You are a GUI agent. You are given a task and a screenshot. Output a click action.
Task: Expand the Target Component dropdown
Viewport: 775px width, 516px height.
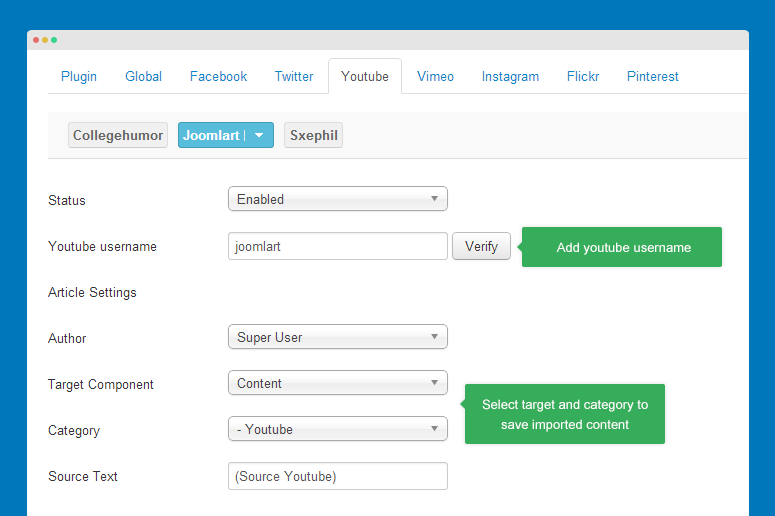tap(338, 383)
